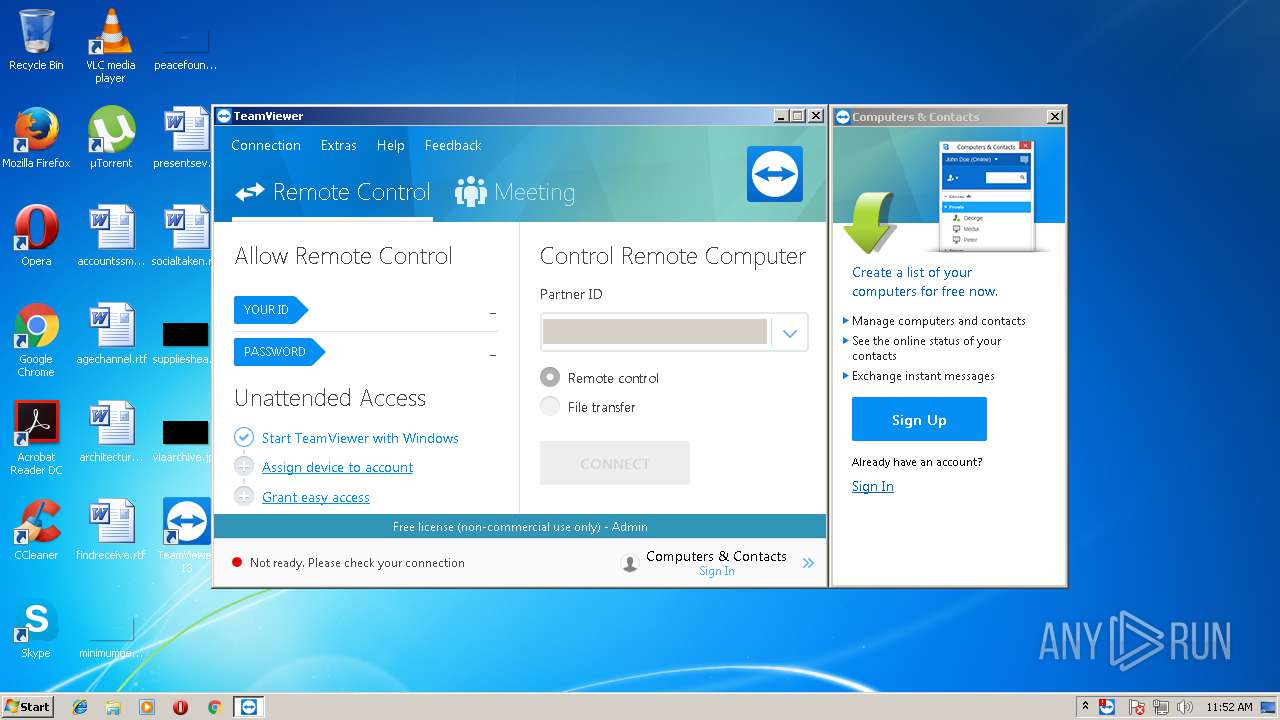Open the Feedback menu
Screen dimensions: 1280x720
coord(453,145)
